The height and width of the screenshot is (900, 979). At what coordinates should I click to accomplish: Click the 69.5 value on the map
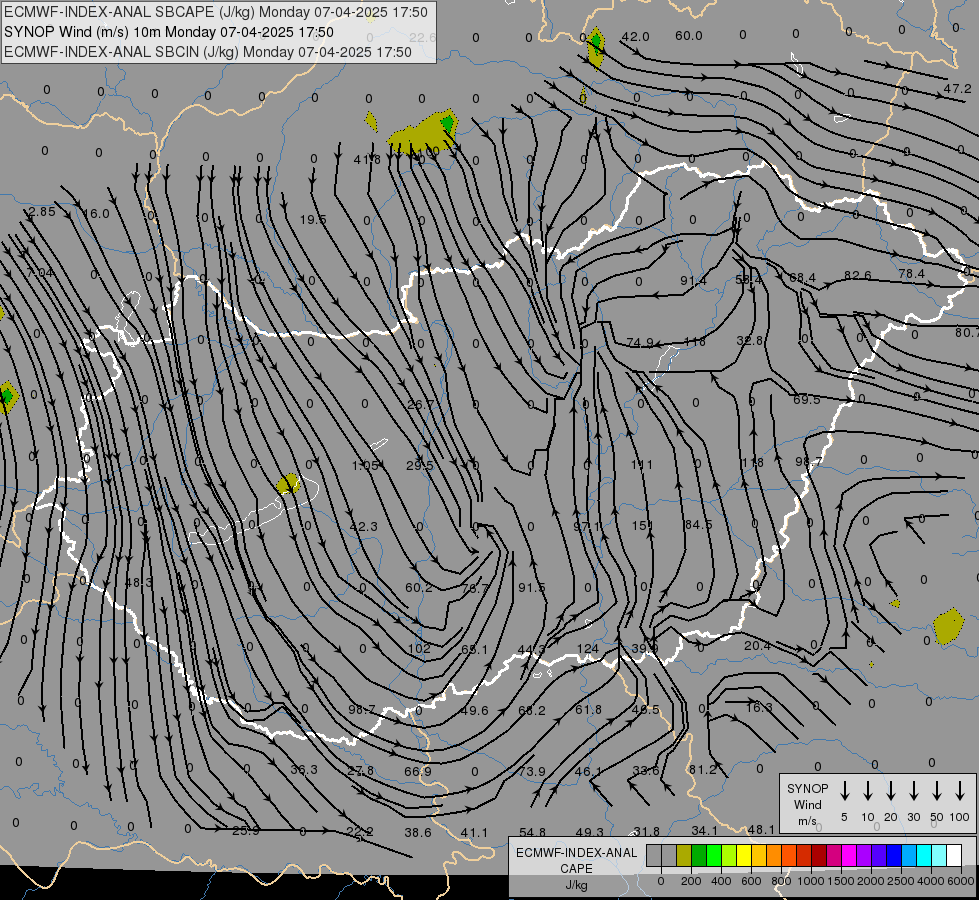[x=807, y=399]
